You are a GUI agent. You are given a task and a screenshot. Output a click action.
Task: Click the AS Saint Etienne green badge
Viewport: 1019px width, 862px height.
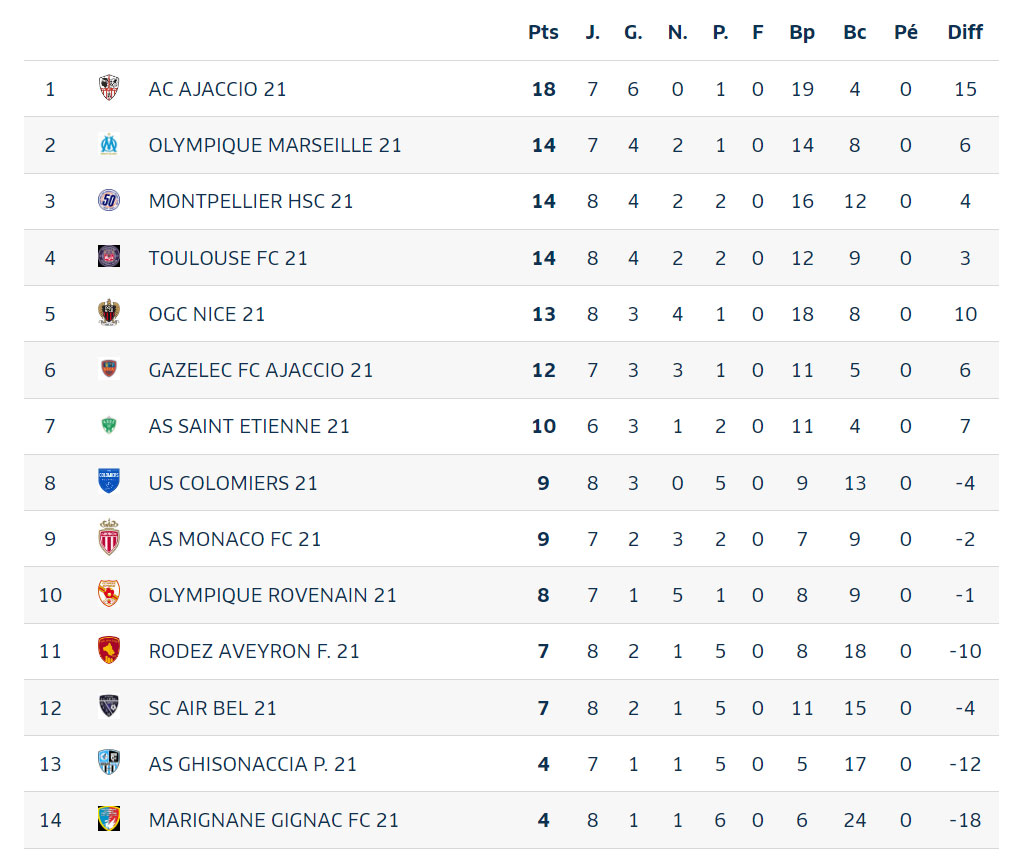(109, 425)
